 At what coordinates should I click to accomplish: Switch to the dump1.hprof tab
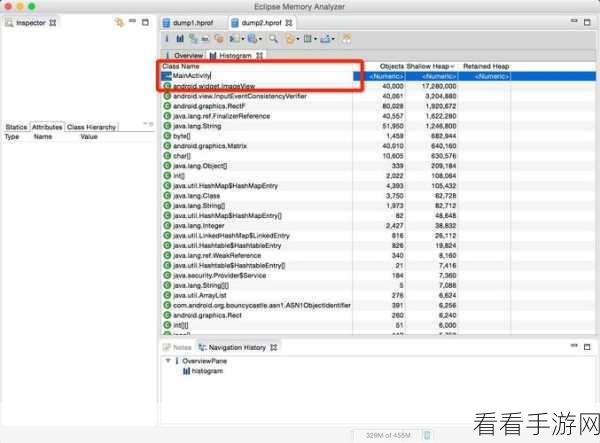188,23
